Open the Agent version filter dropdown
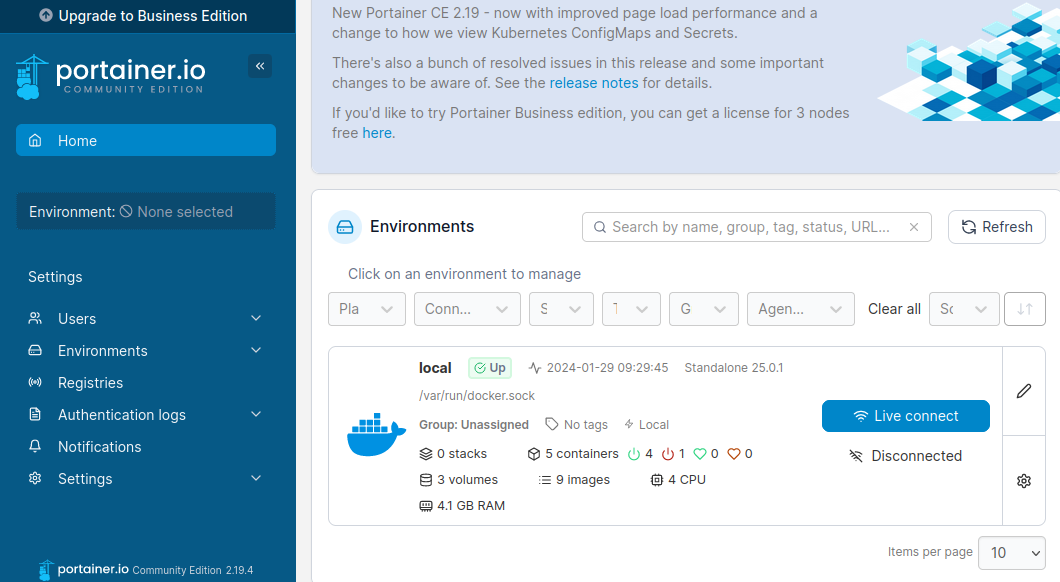Image resolution: width=1060 pixels, height=582 pixels. [801, 309]
